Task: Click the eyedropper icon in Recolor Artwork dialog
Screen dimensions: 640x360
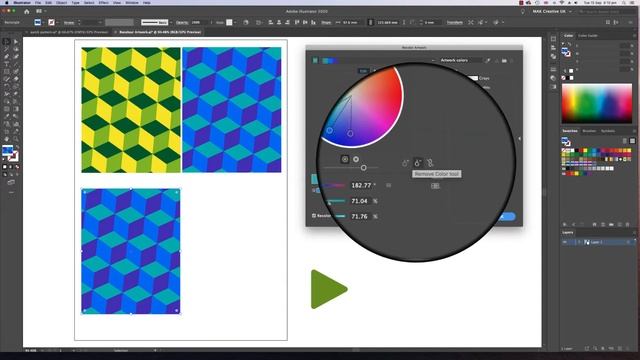Action: point(488,60)
